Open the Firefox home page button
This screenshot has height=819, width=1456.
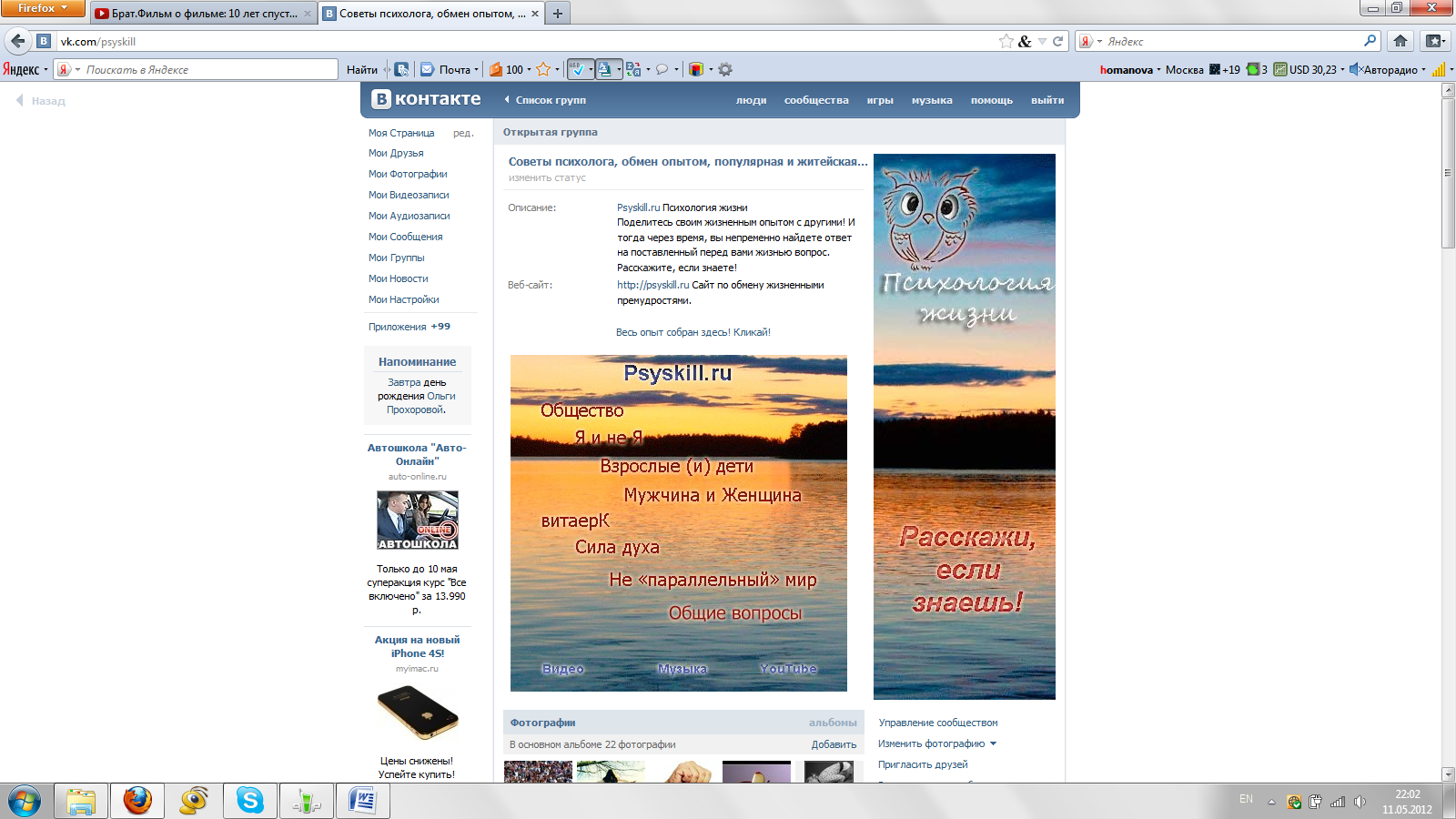click(1400, 41)
